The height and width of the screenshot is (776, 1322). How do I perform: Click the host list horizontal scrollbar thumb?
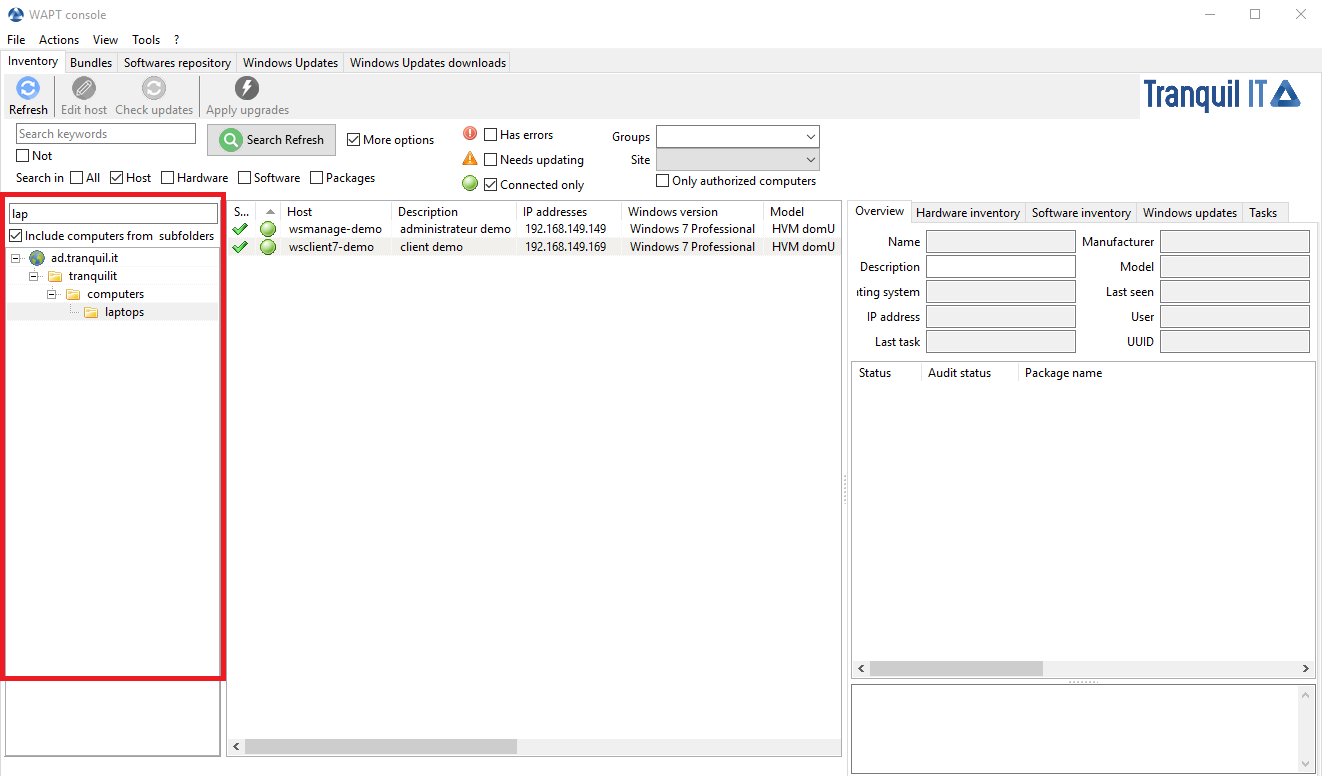[x=381, y=746]
